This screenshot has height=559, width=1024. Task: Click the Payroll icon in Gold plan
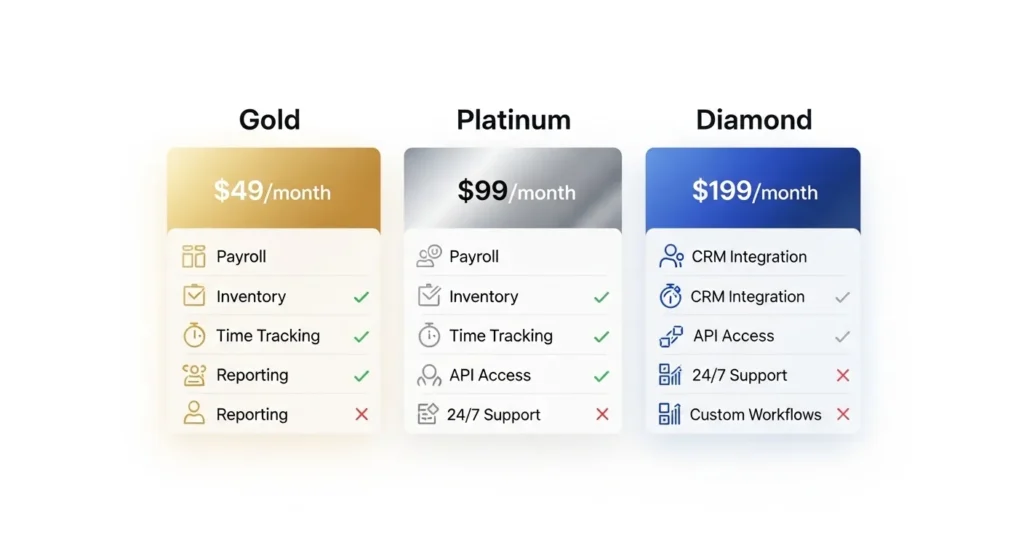194,257
